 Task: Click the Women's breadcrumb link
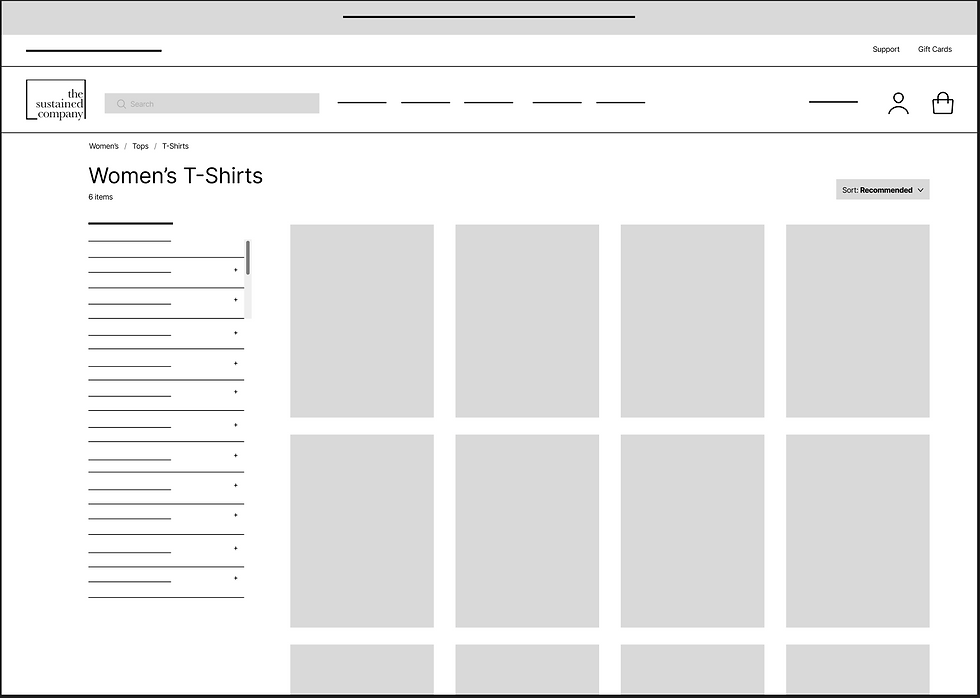[x=103, y=146]
